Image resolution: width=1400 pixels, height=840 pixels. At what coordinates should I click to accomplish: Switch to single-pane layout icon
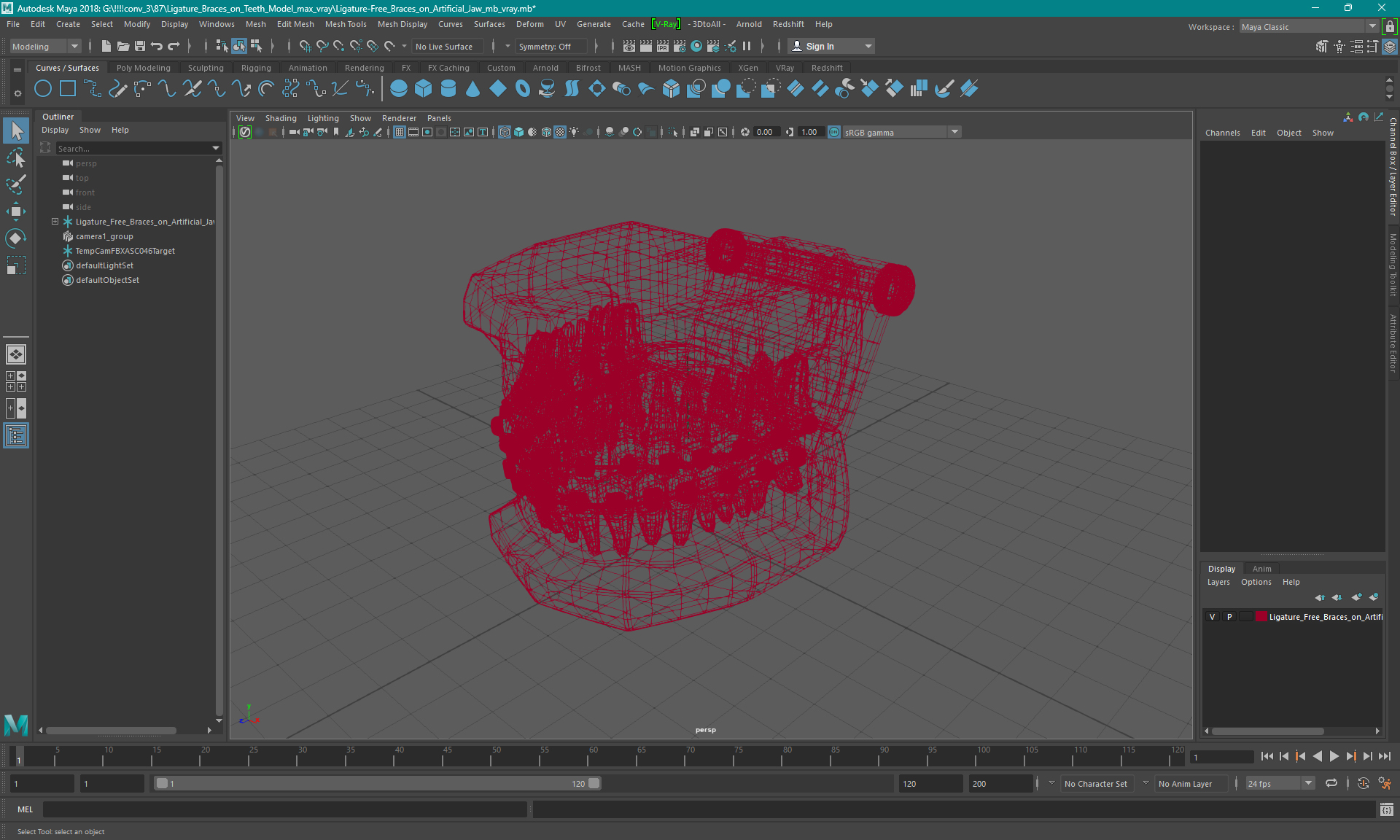tap(16, 354)
